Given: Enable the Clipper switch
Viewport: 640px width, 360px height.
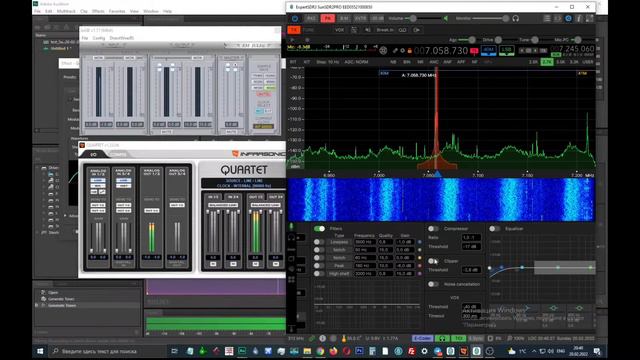Looking at the screenshot, I should click(x=433, y=261).
